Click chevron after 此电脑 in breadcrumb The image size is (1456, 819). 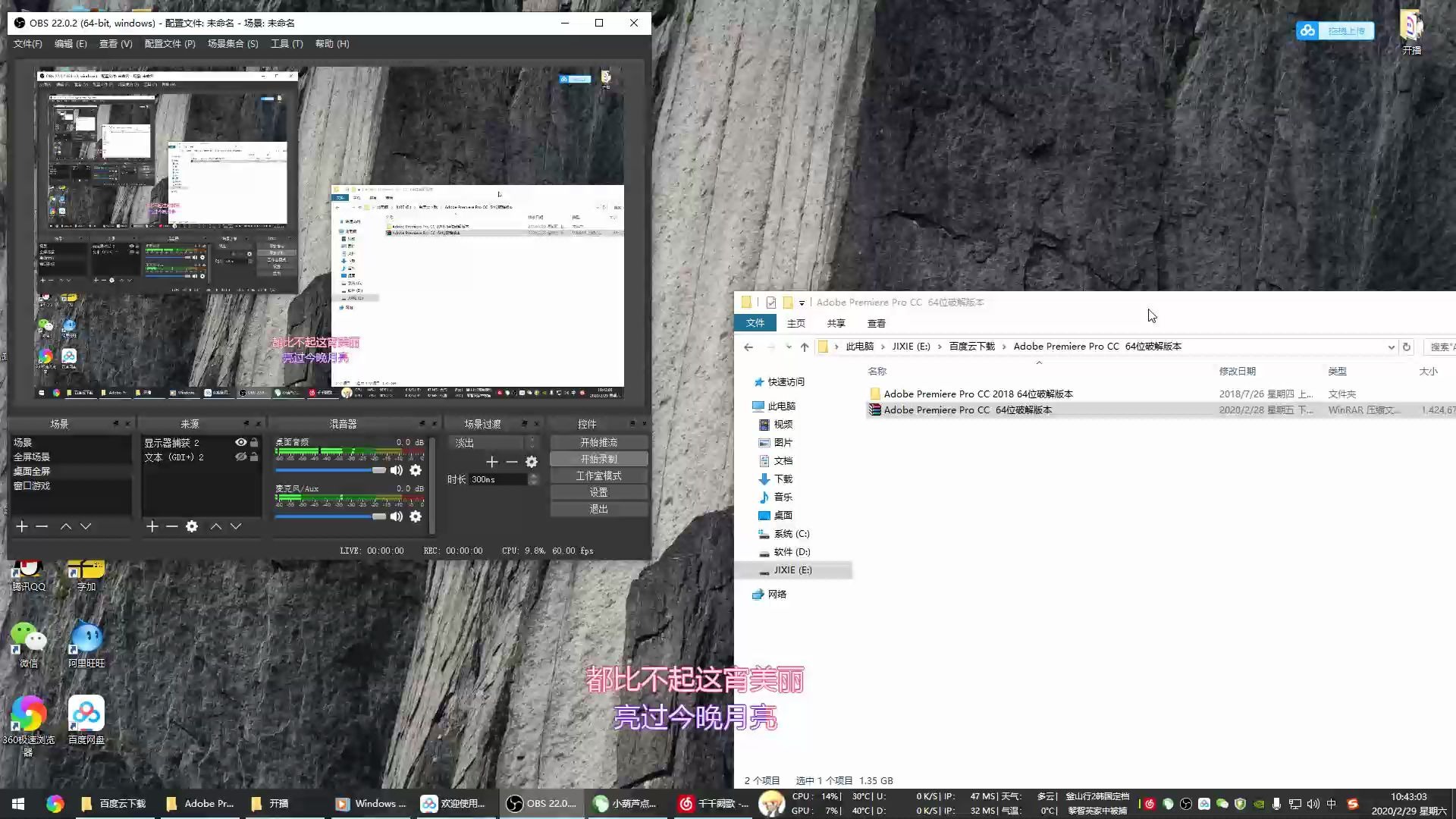pos(883,347)
